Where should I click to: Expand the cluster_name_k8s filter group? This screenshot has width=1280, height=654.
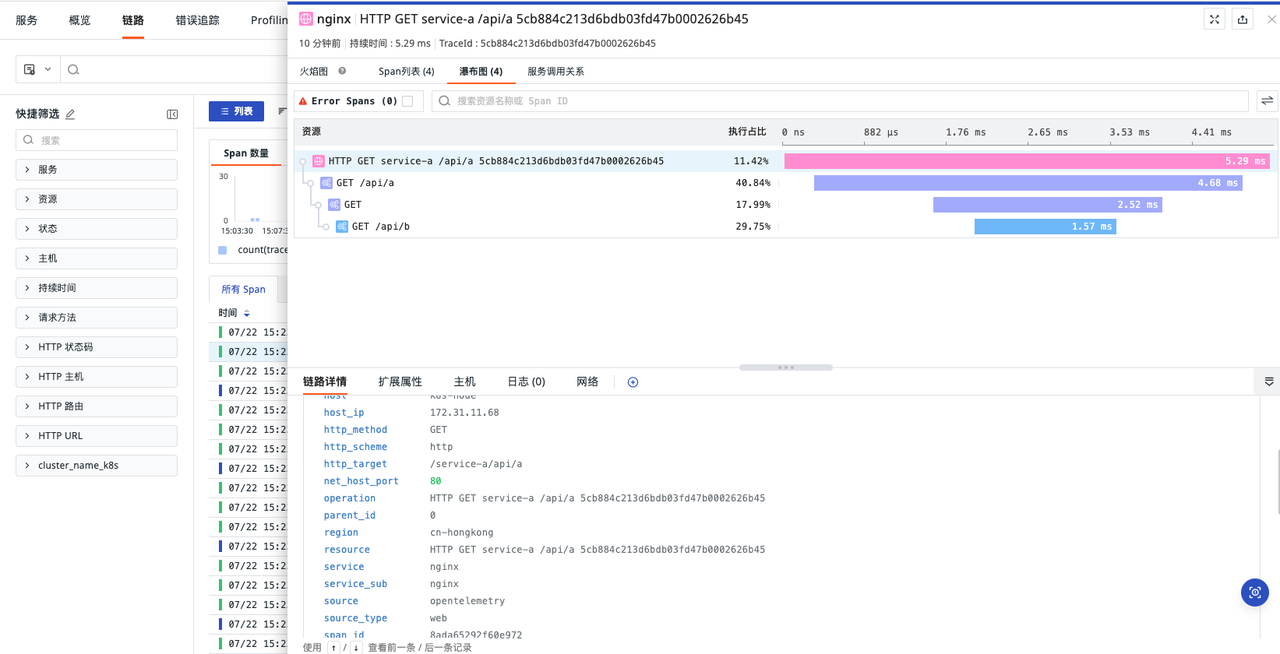[97, 465]
